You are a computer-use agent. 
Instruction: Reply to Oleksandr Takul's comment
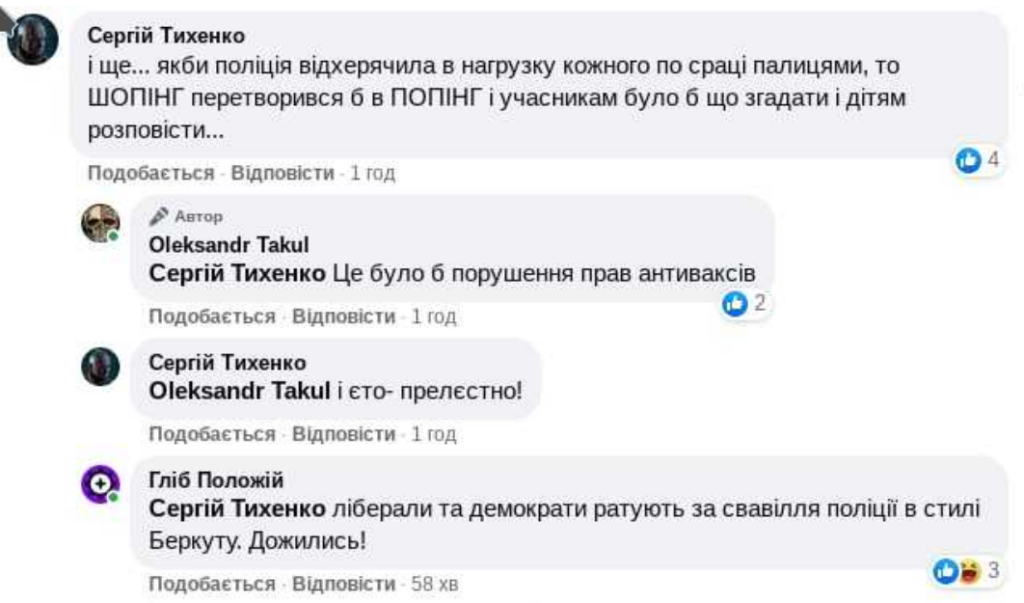[x=343, y=317]
